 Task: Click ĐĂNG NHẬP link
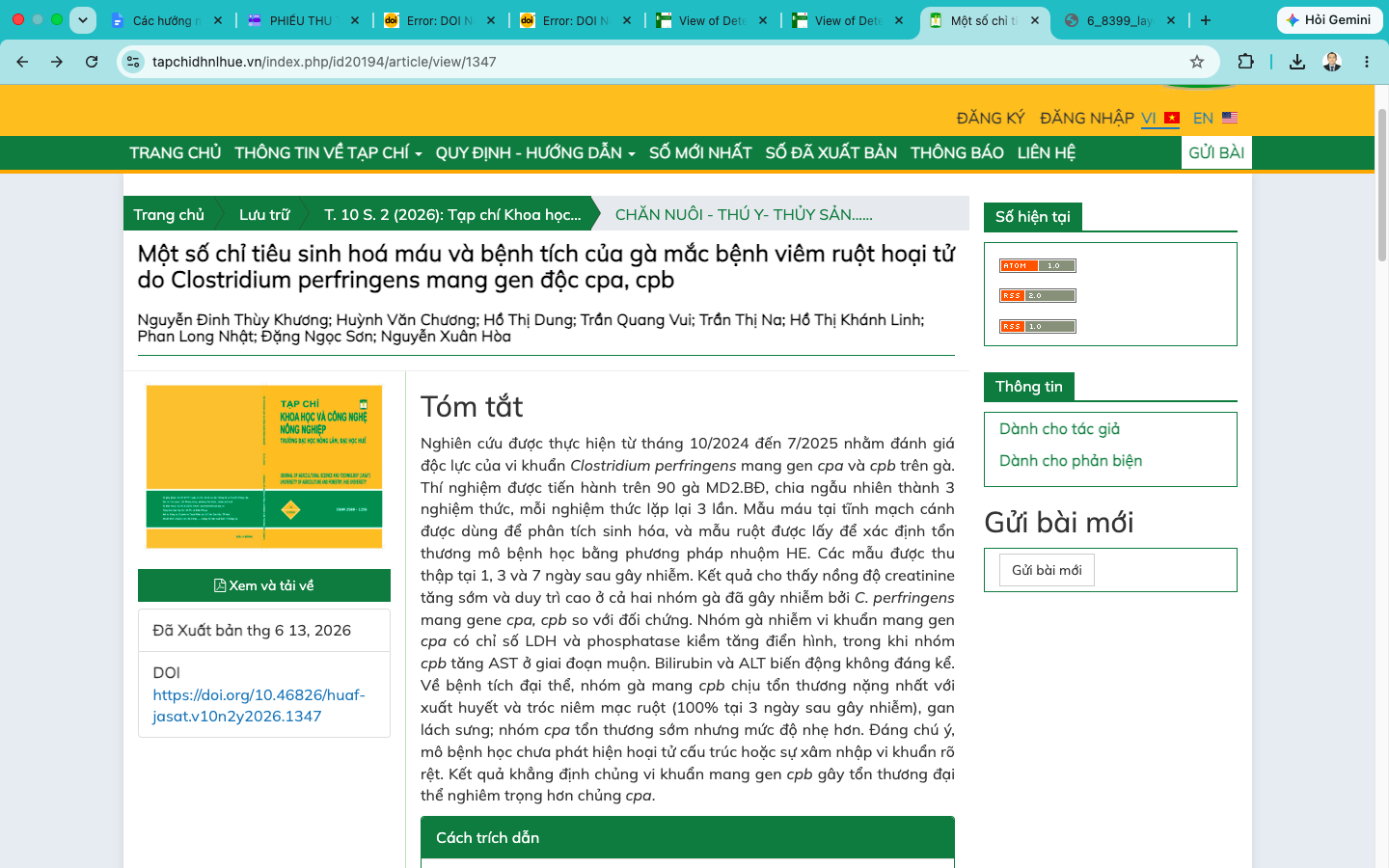point(1087,118)
